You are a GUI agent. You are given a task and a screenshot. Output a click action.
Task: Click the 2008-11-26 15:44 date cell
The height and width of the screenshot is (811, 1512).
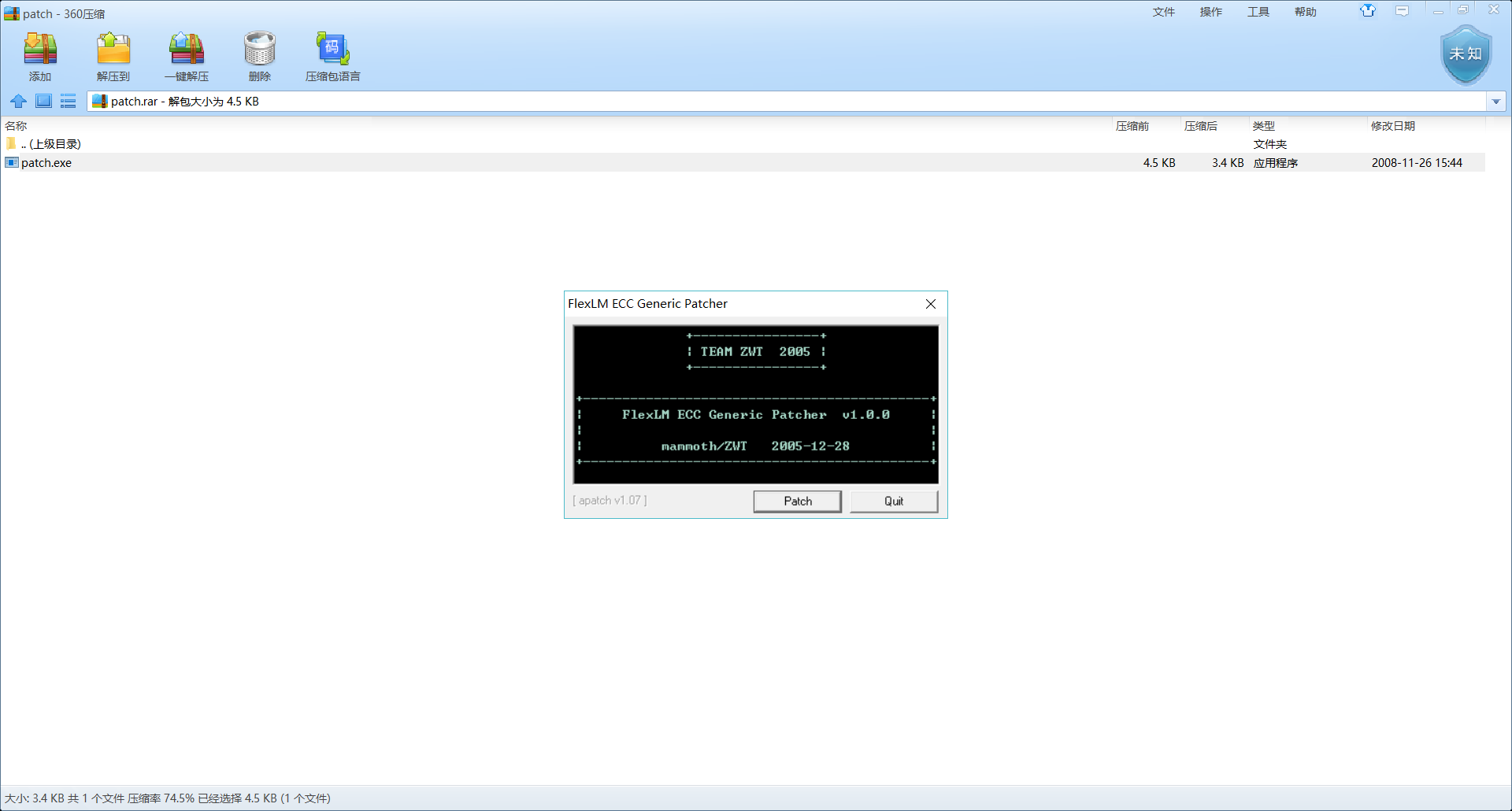1417,163
